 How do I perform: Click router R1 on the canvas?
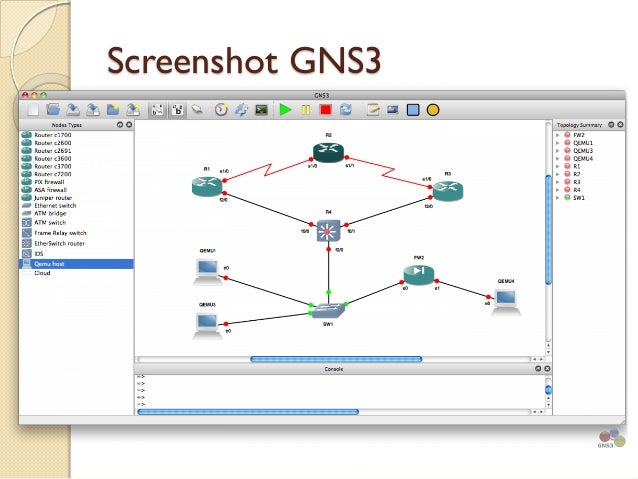[207, 187]
